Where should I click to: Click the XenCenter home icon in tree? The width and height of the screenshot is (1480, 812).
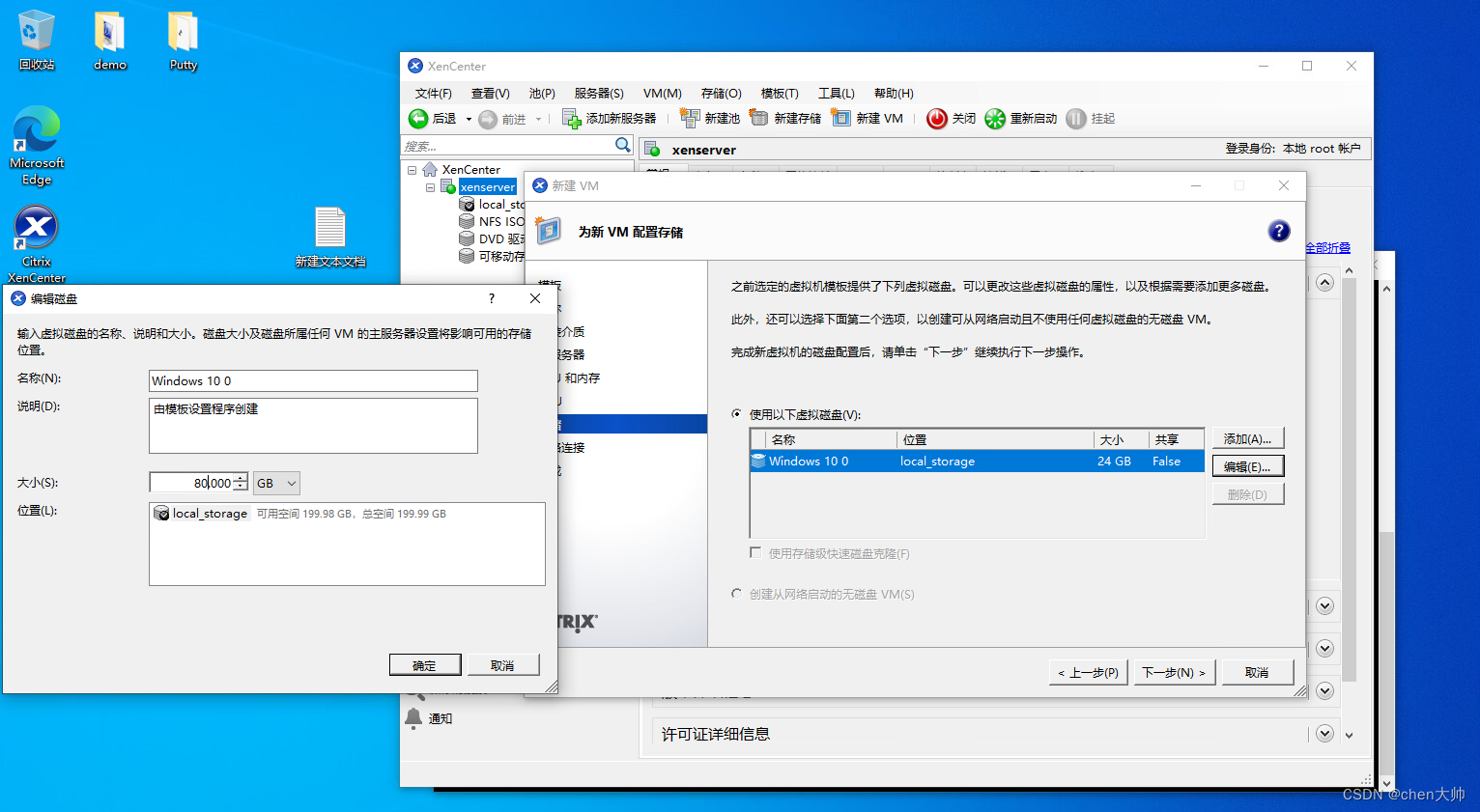pos(430,169)
